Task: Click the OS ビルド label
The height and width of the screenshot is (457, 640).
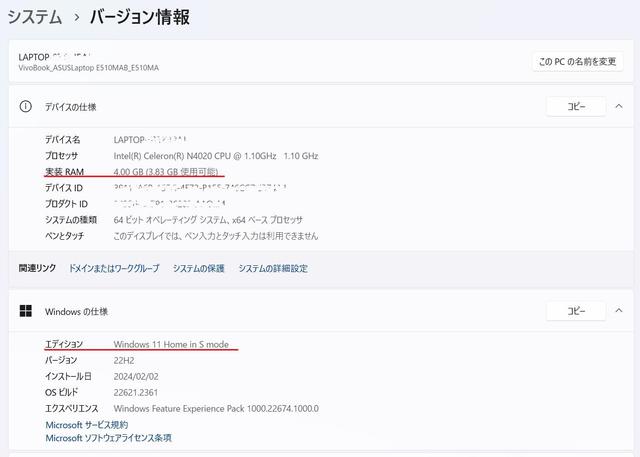Action: 61,392
